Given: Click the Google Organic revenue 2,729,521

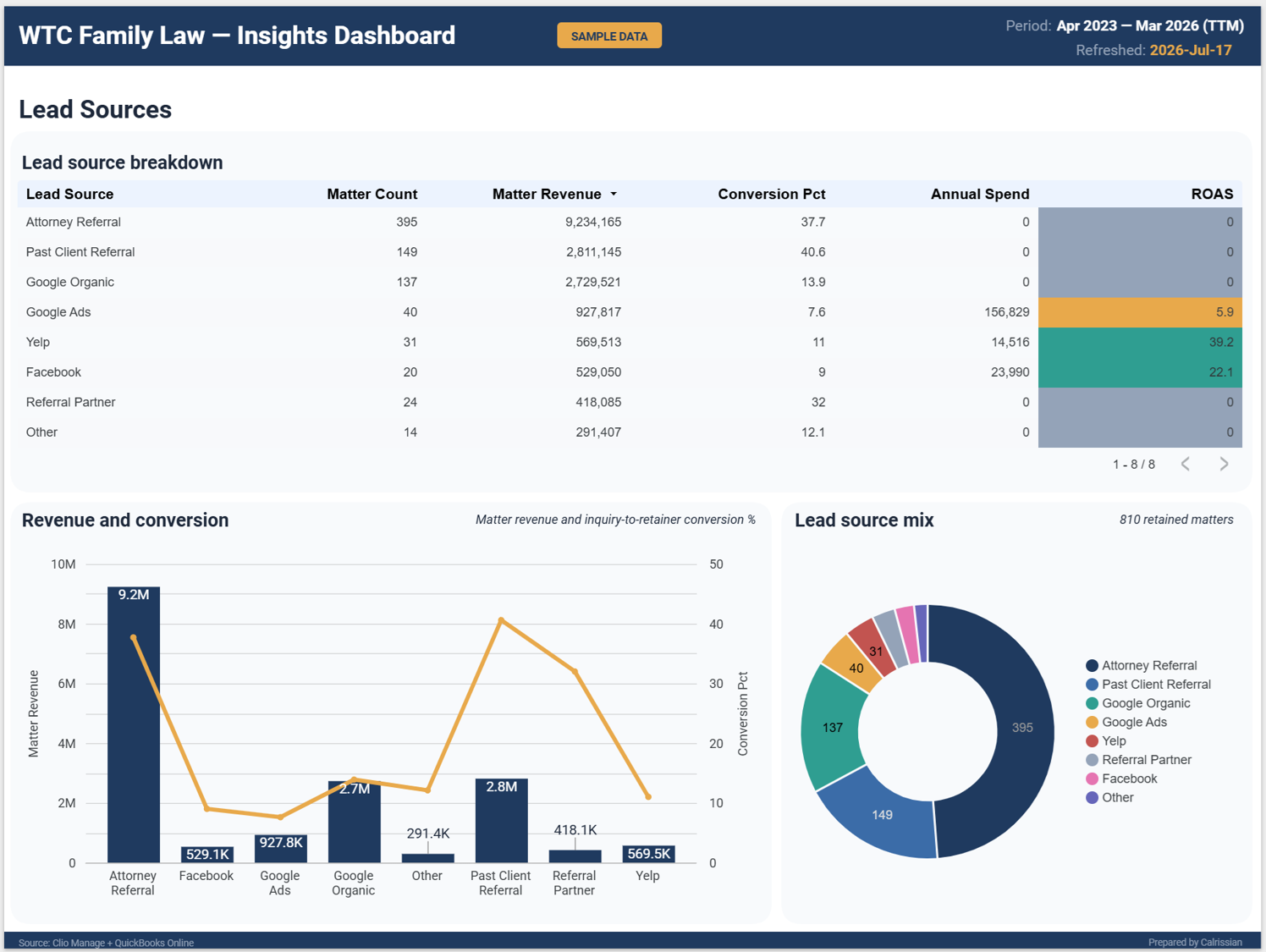Looking at the screenshot, I should [x=593, y=282].
